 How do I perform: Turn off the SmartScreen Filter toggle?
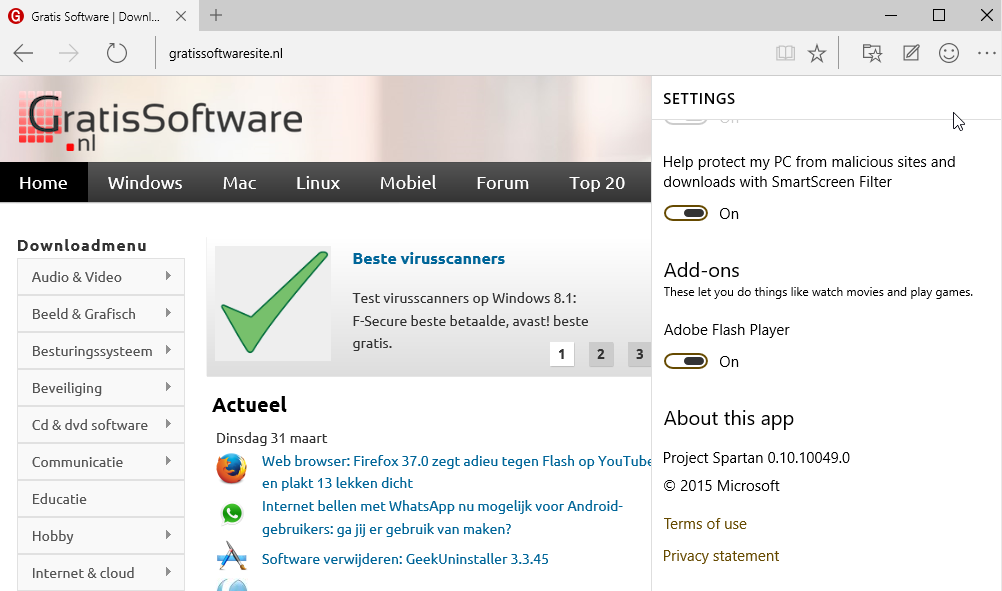(686, 213)
